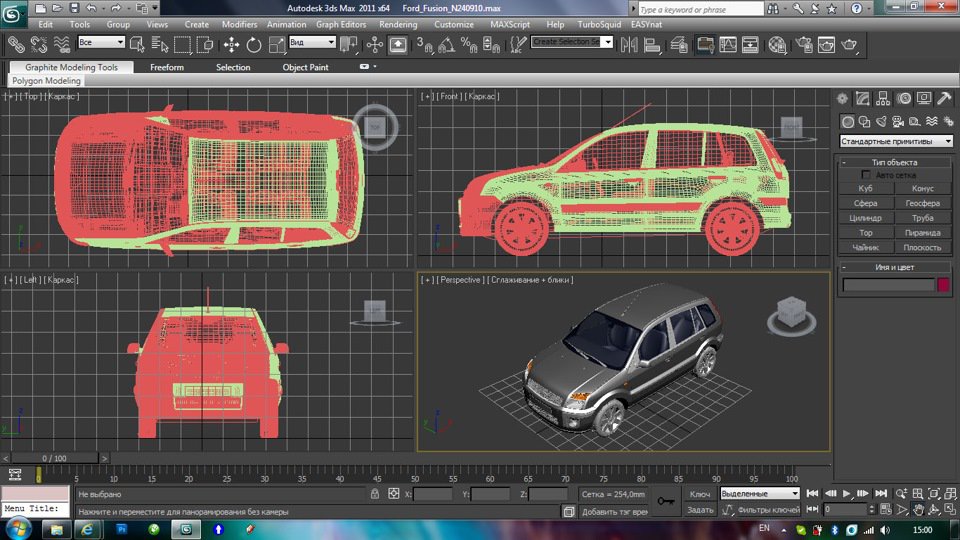The width and height of the screenshot is (960, 540).
Task: Click the Render Production teapot
Action: pyautogui.click(x=849, y=44)
